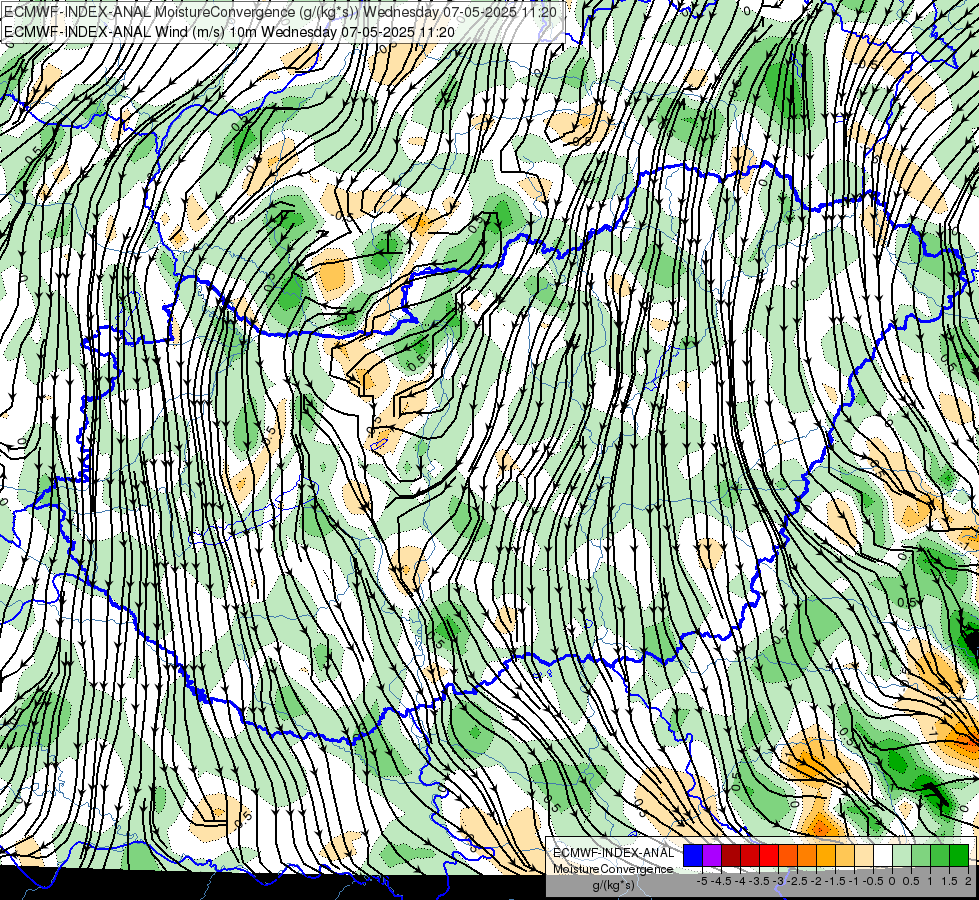The height and width of the screenshot is (900, 979).
Task: Click the -4.5 tick label in legend
Action: pos(722,881)
